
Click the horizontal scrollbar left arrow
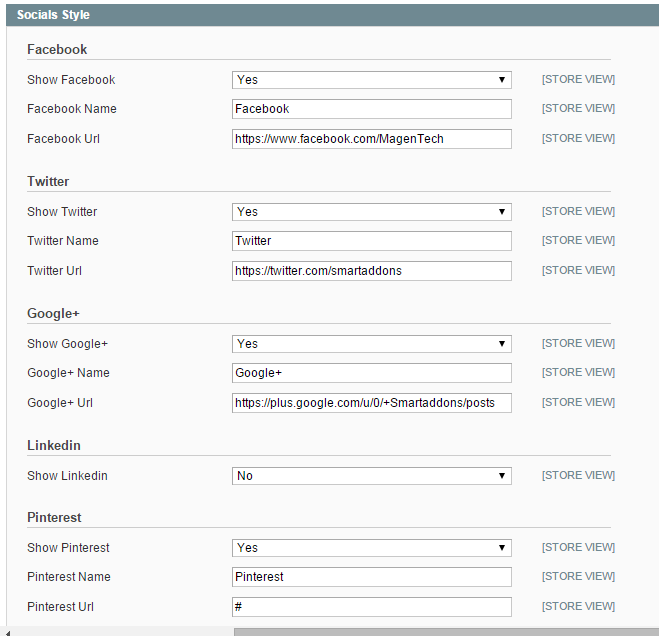(x=7, y=633)
